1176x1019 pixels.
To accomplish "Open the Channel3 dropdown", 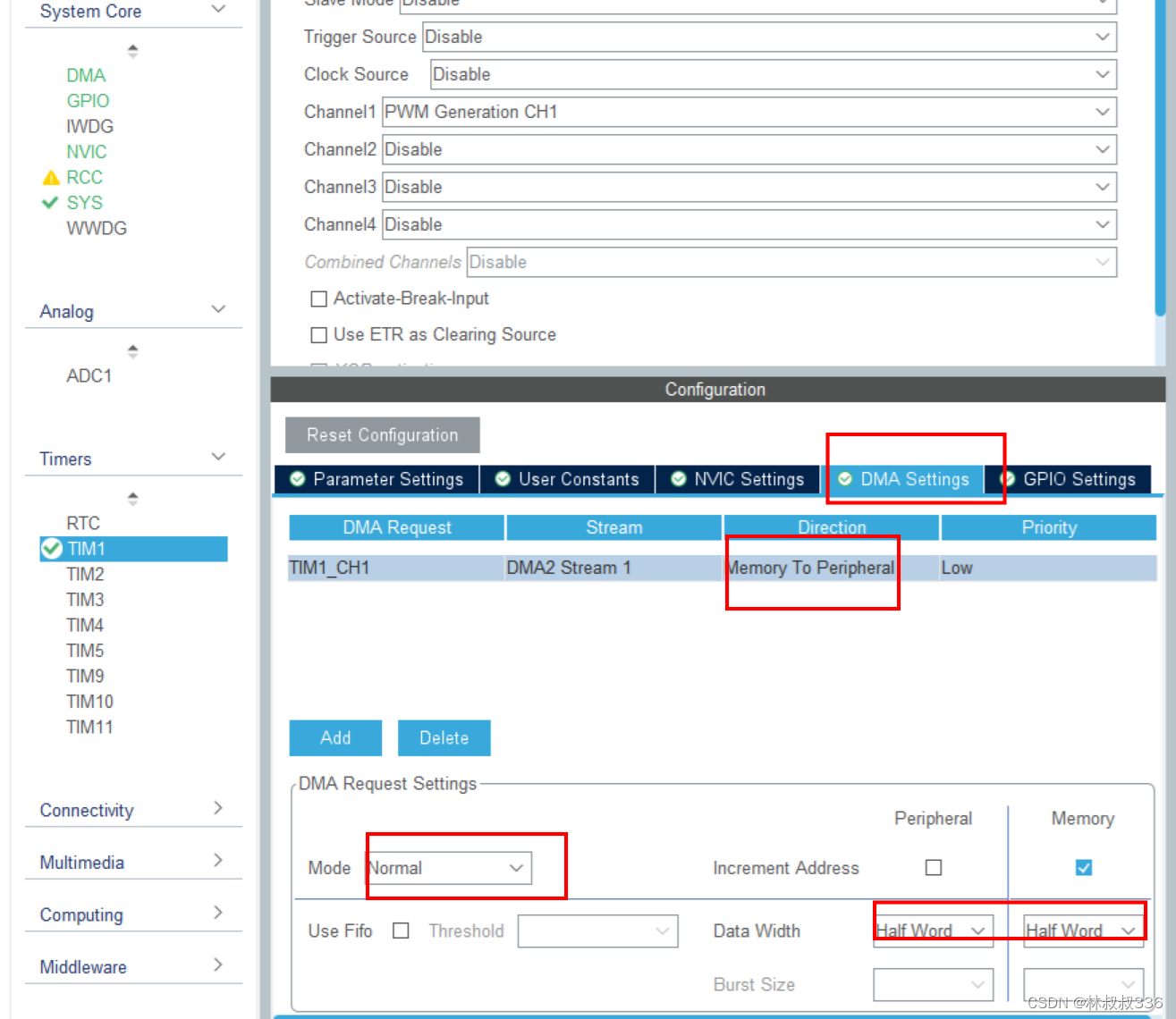I will click(749, 187).
